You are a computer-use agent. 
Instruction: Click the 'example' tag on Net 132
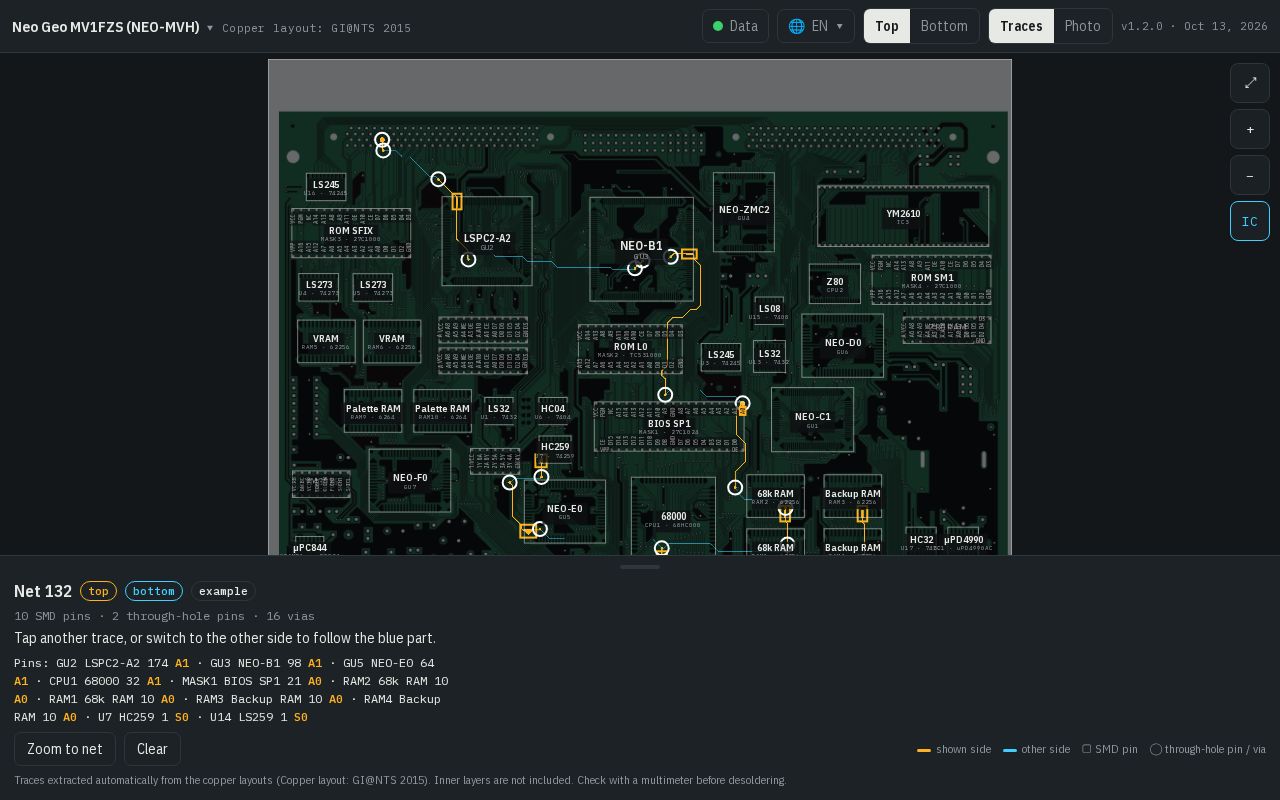click(223, 591)
